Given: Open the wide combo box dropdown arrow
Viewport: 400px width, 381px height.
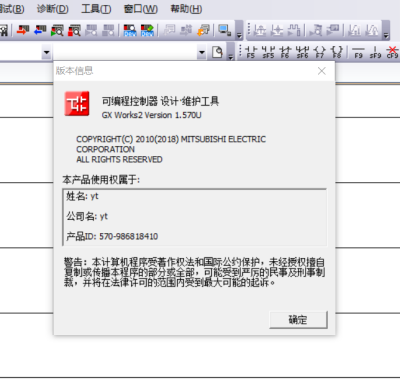Looking at the screenshot, I should (x=201, y=52).
